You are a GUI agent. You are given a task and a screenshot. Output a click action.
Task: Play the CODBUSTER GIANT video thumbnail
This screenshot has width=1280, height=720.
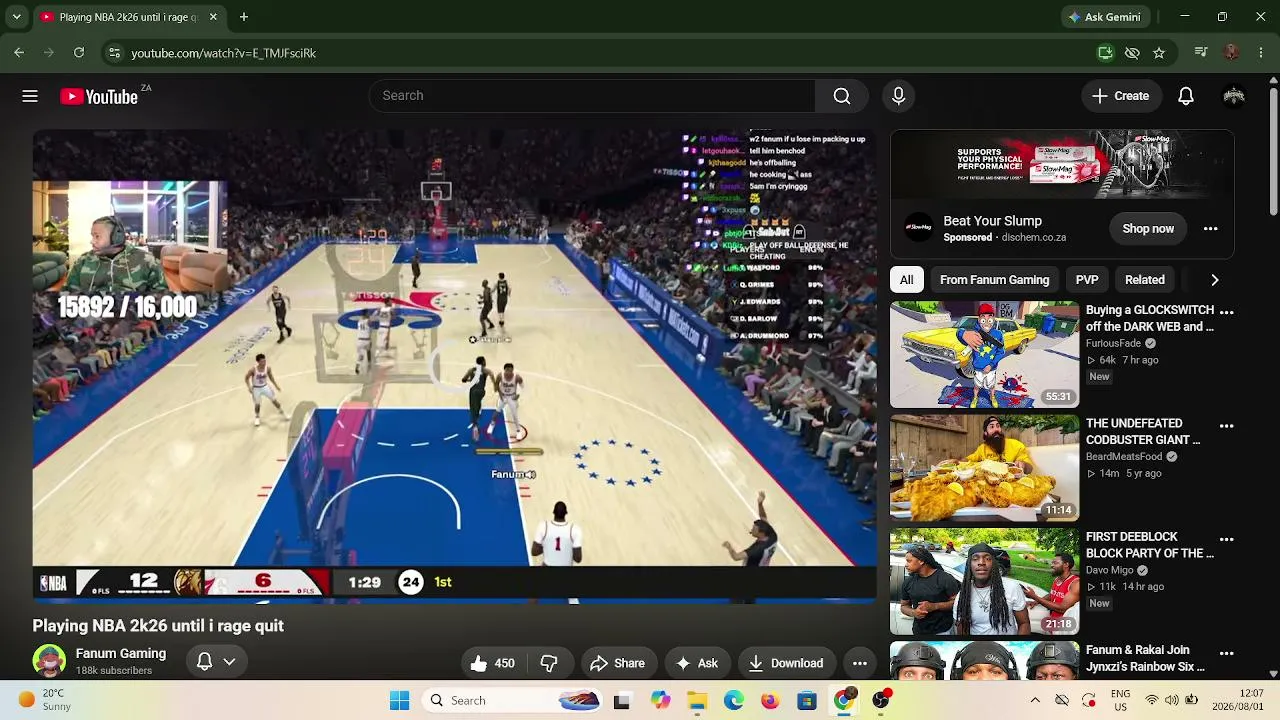click(x=985, y=468)
